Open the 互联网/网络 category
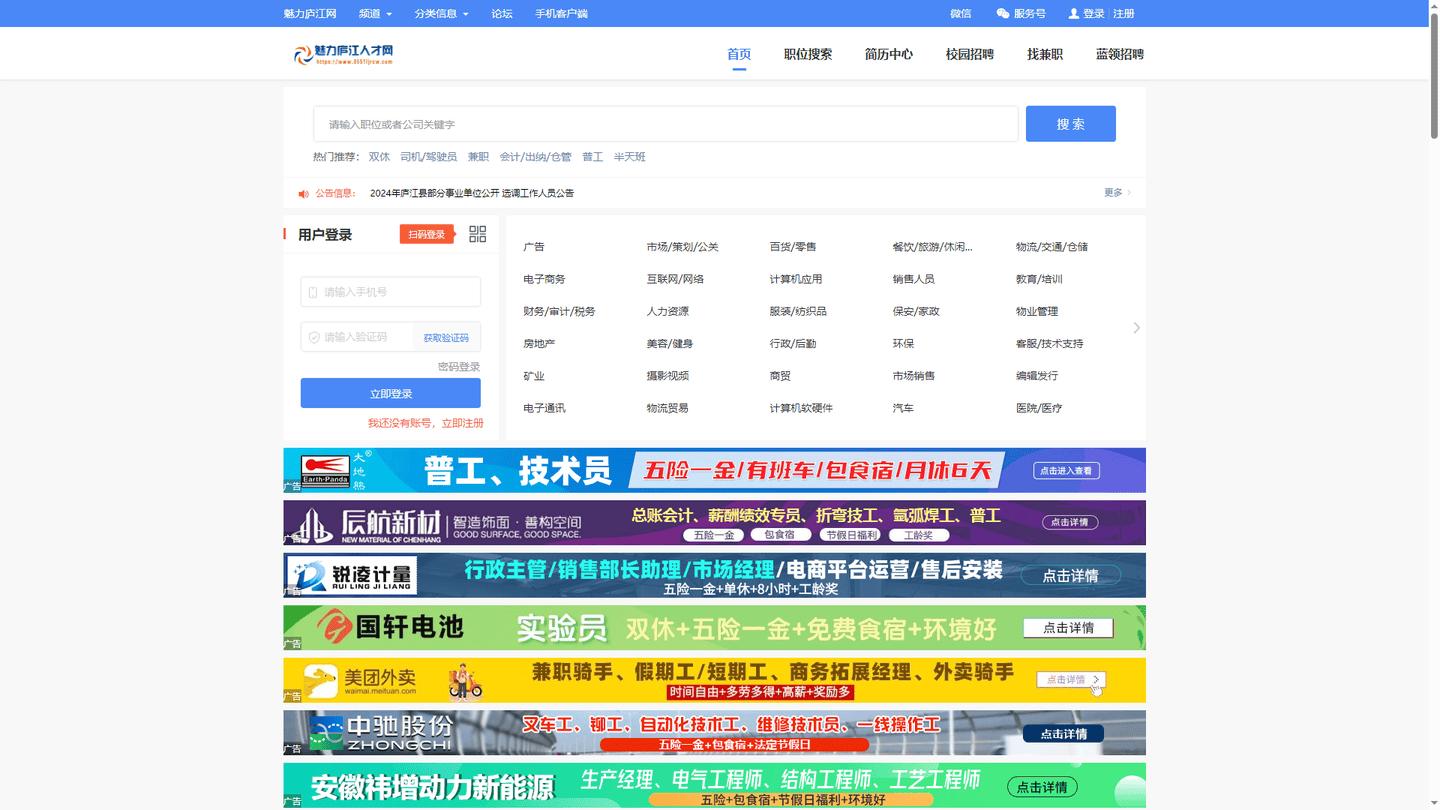The image size is (1440, 810). [x=675, y=279]
